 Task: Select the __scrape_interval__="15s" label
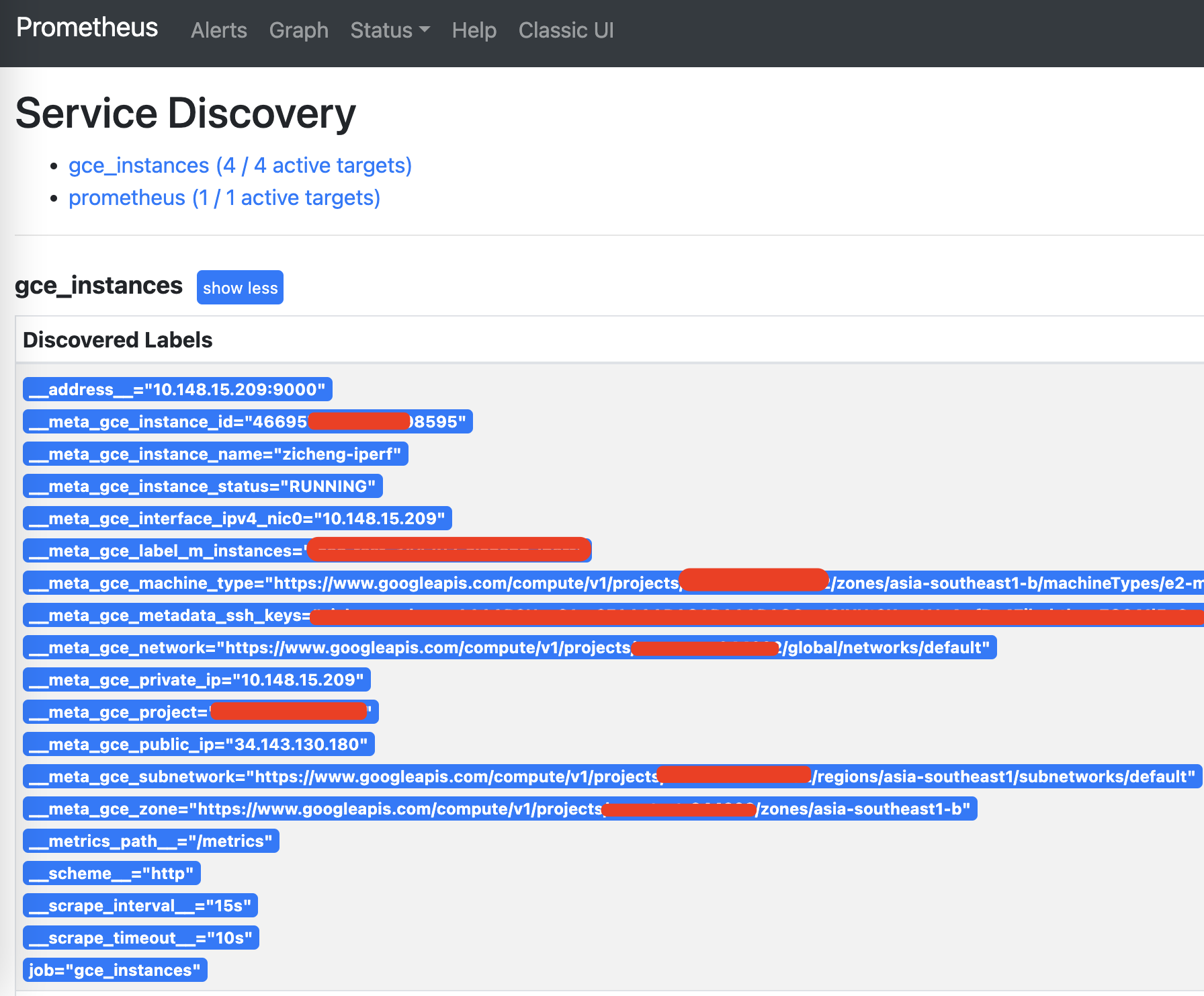click(x=140, y=906)
